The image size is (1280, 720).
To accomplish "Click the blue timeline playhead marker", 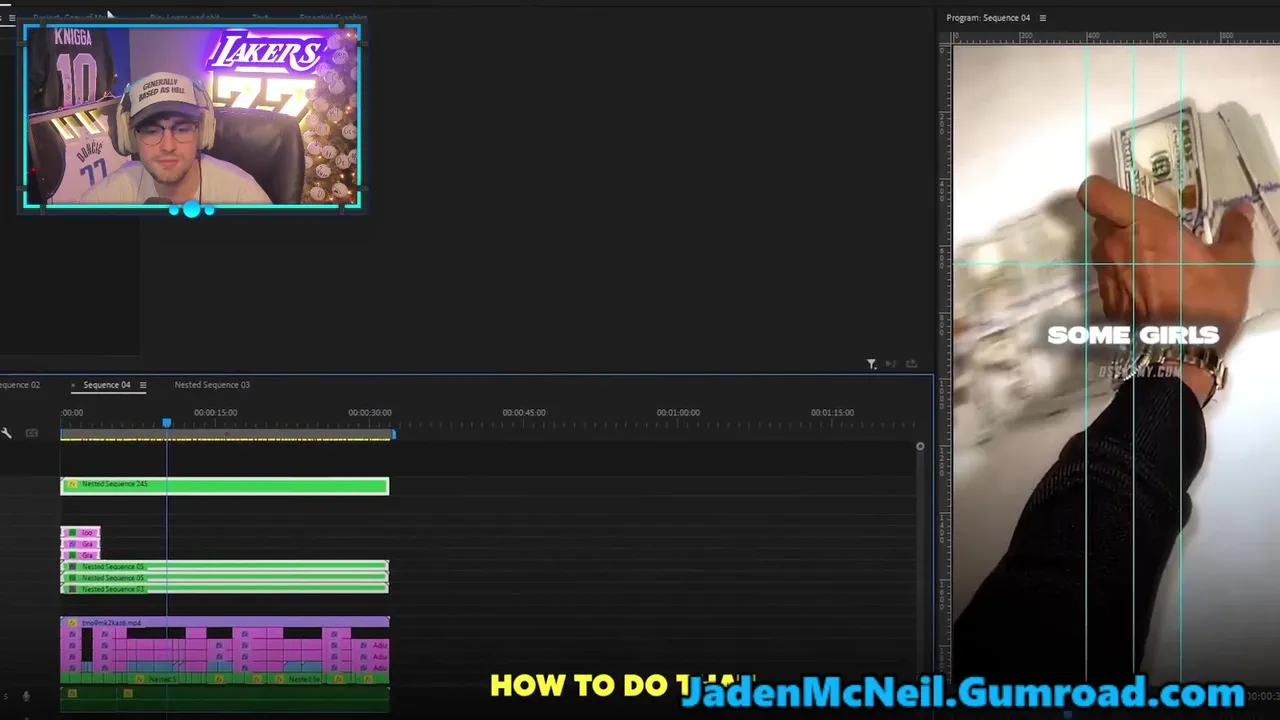I will [167, 424].
